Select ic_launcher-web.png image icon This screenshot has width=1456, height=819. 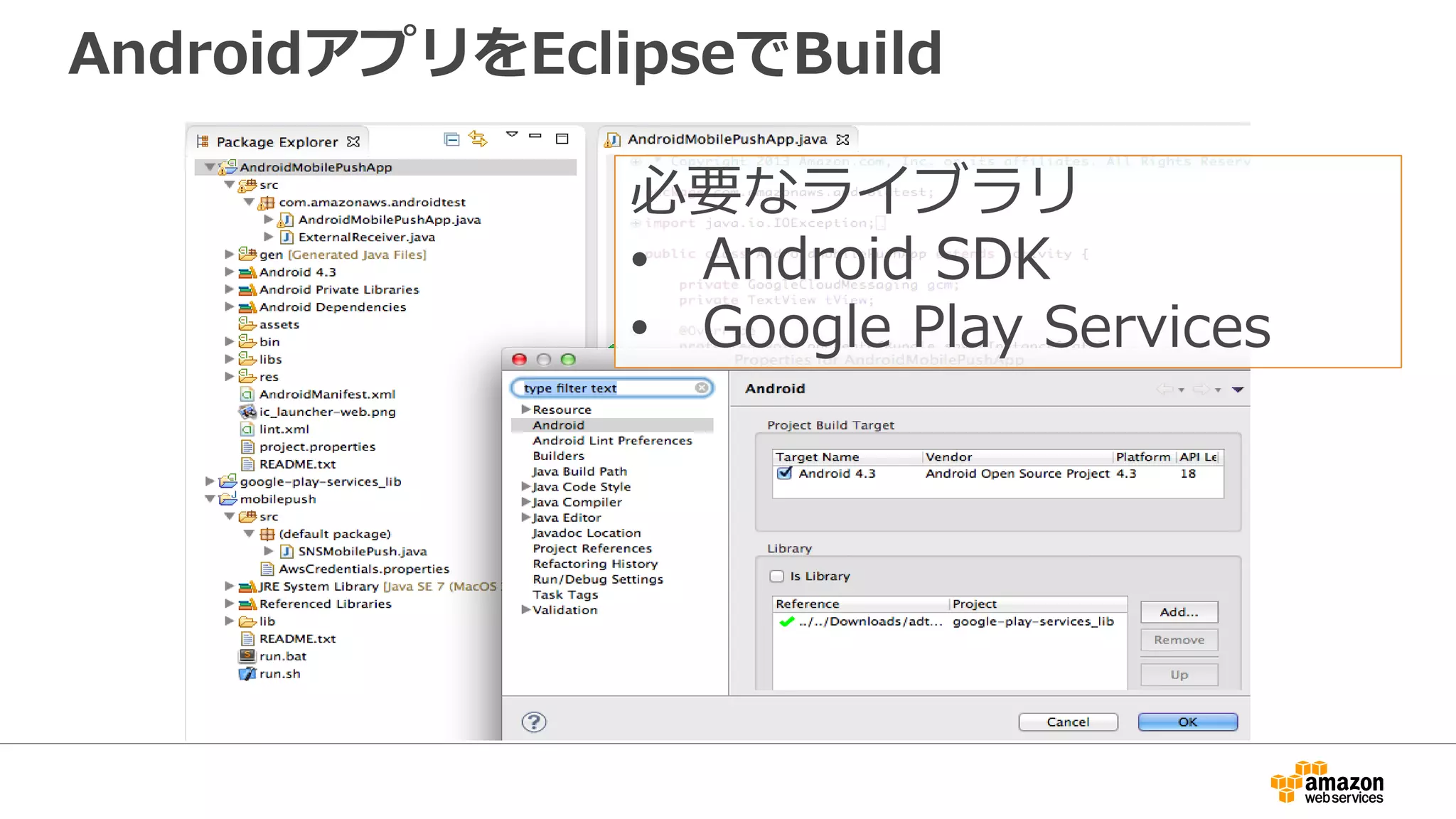(x=247, y=412)
